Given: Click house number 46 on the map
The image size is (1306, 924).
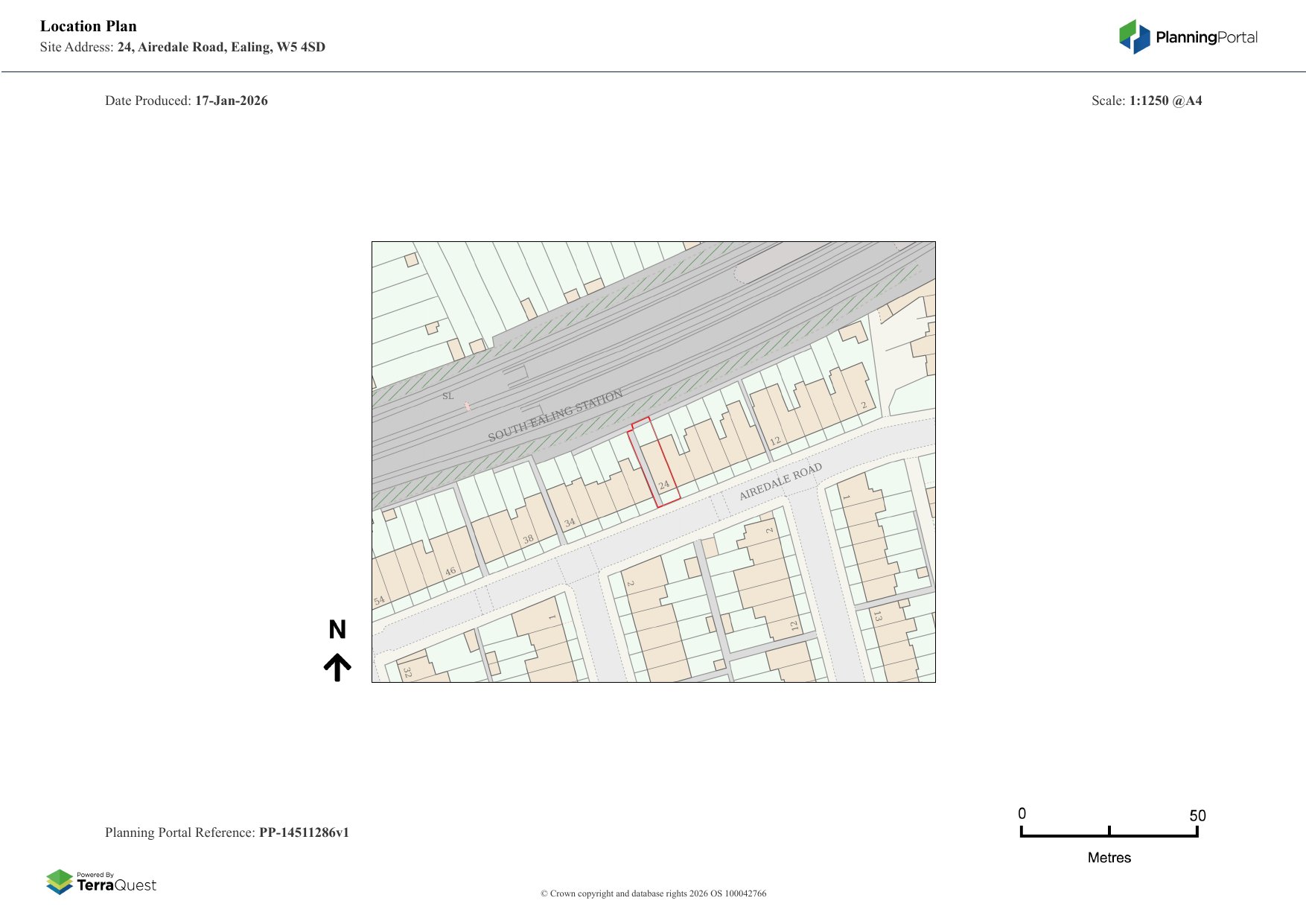Looking at the screenshot, I should (x=450, y=572).
